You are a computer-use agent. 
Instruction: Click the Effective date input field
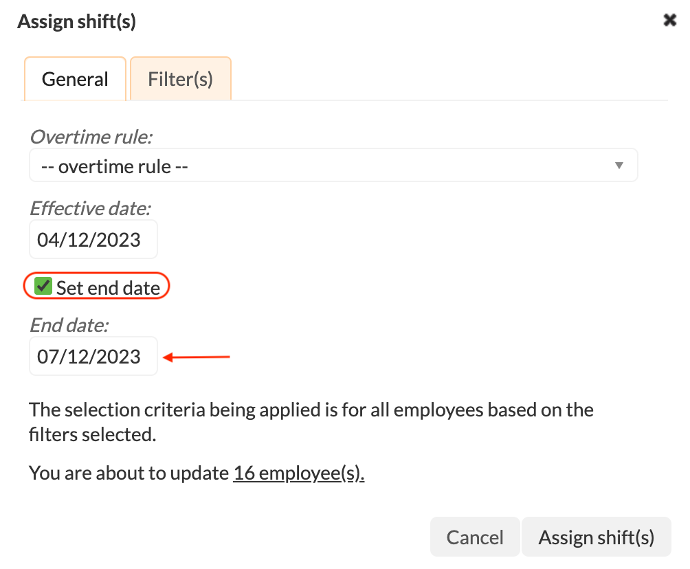pyautogui.click(x=93, y=240)
